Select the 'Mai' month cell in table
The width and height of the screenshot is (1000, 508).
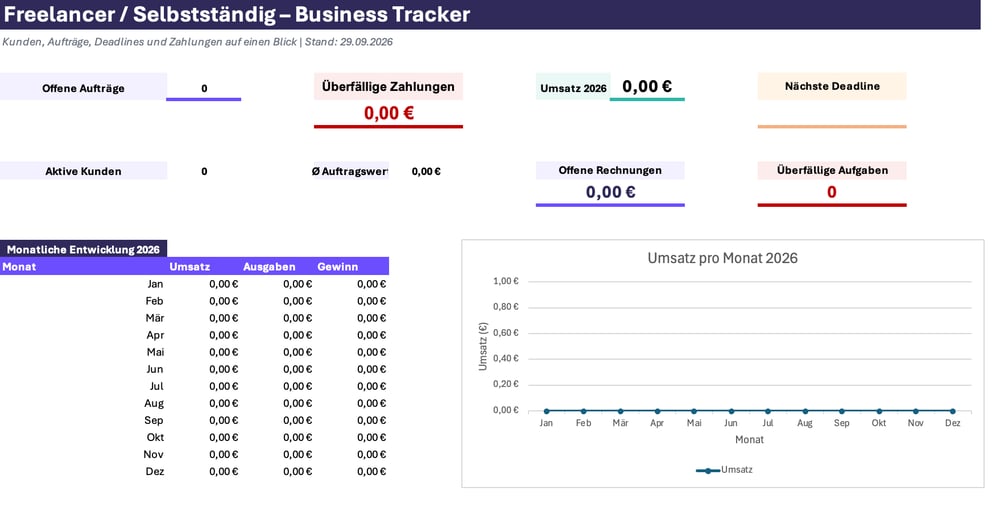(x=84, y=352)
